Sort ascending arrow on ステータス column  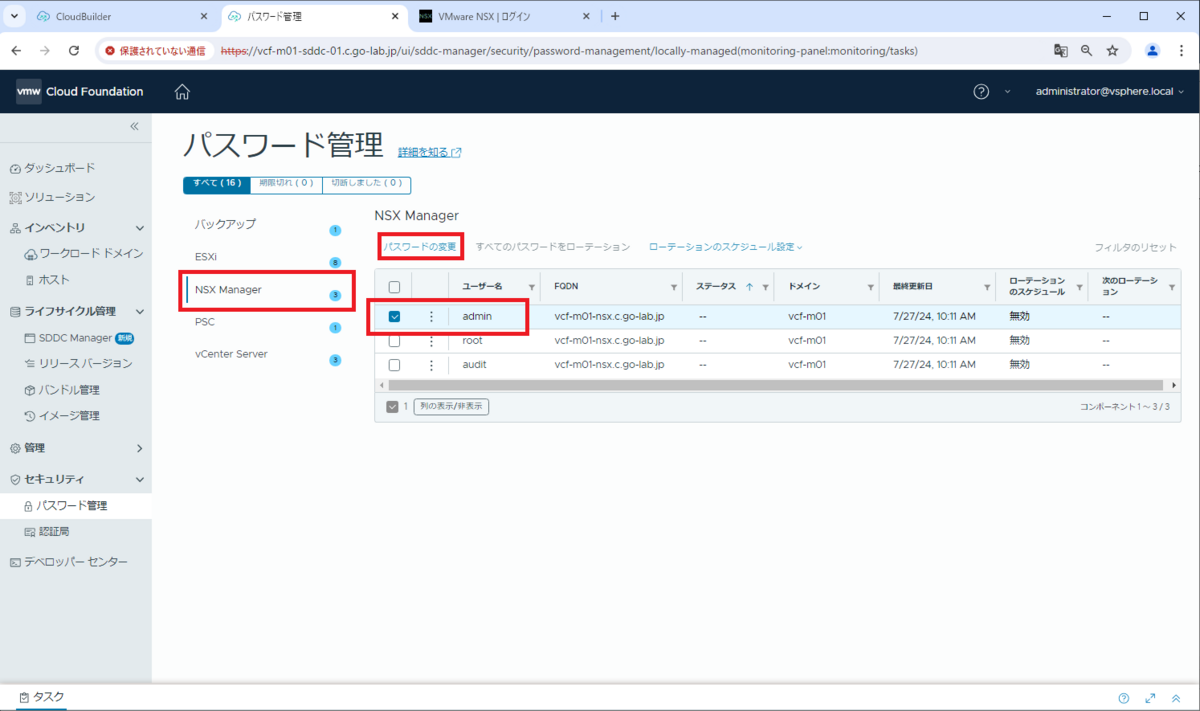pos(750,287)
